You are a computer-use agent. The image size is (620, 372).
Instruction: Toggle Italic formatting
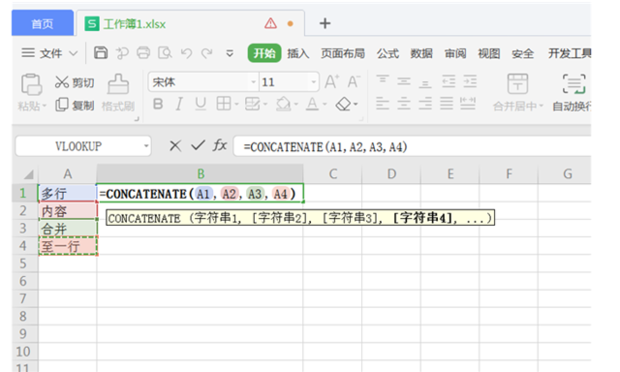tap(179, 104)
